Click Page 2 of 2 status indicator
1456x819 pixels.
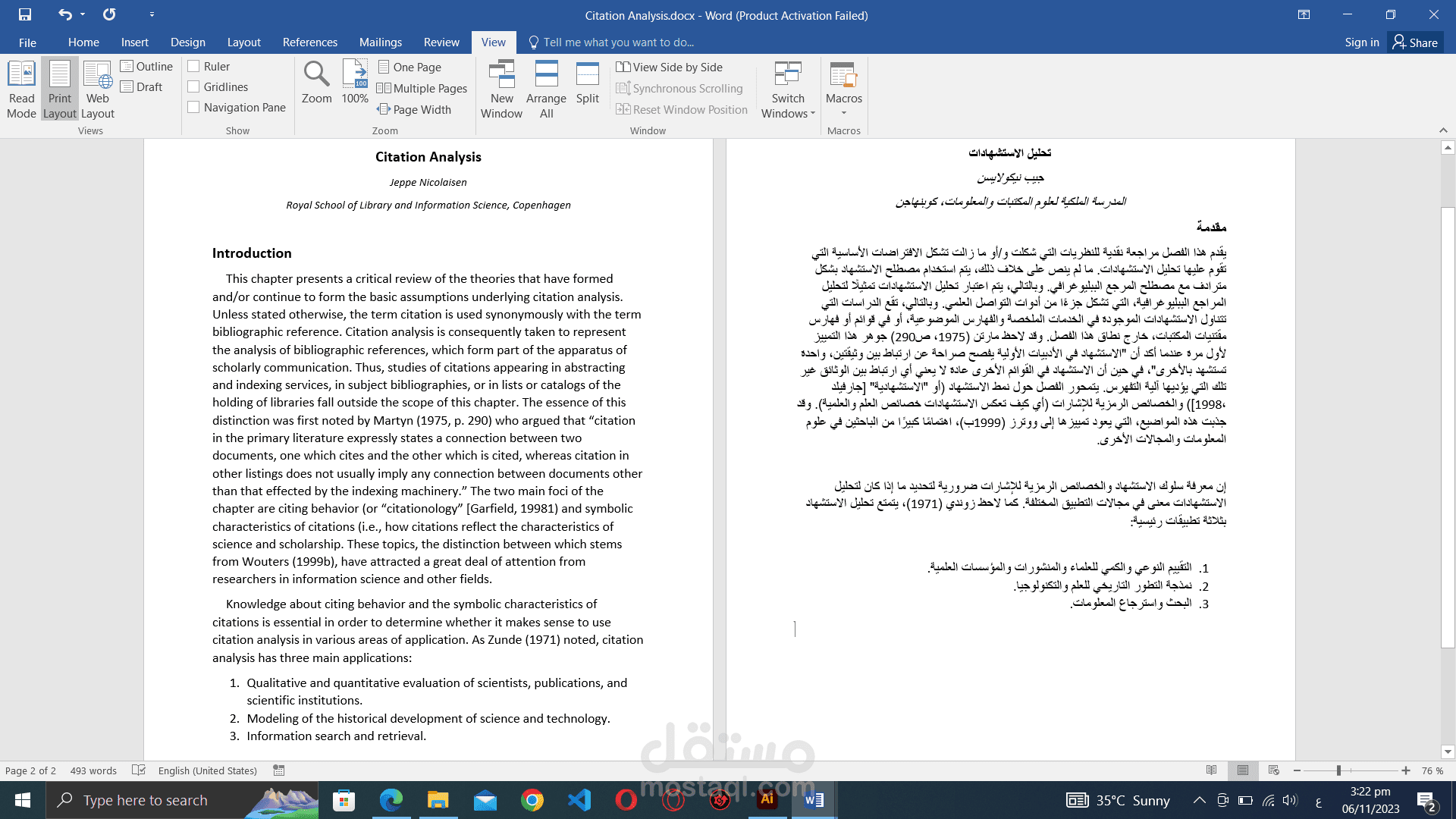pyautogui.click(x=30, y=770)
